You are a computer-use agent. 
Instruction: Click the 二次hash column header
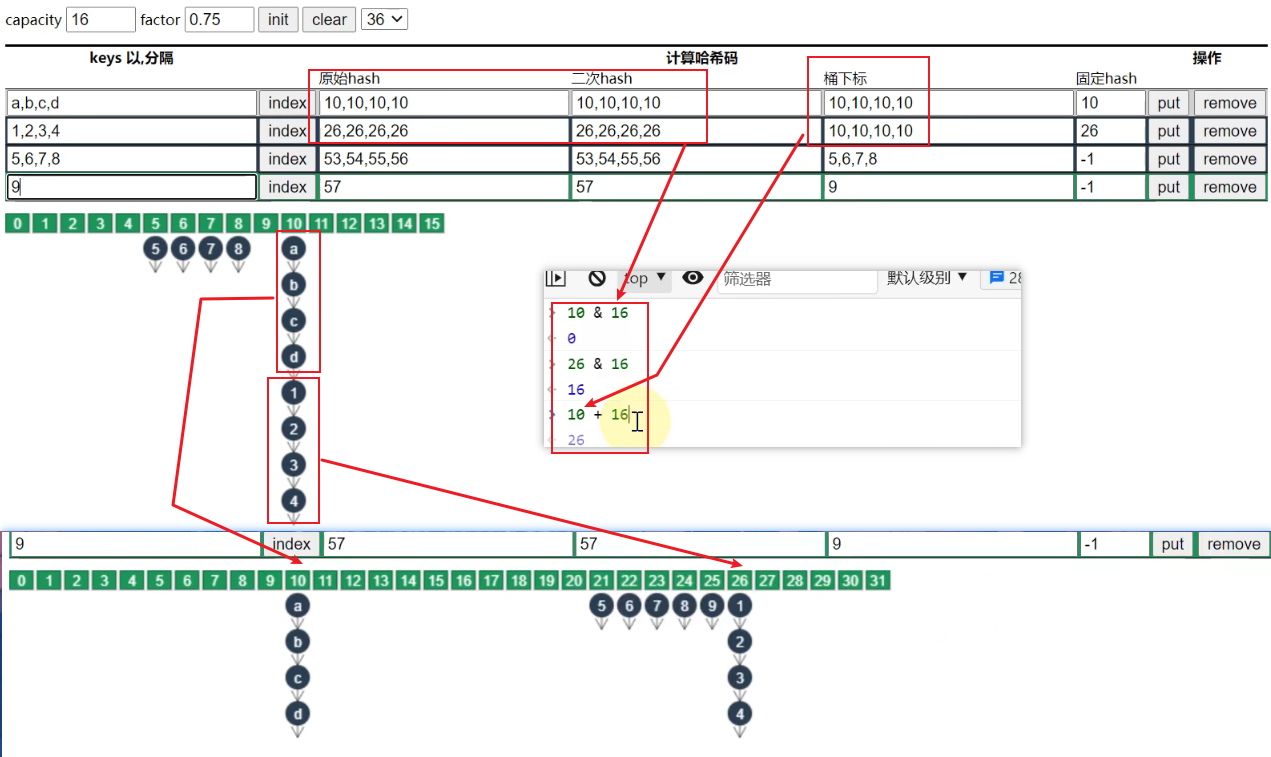602,78
